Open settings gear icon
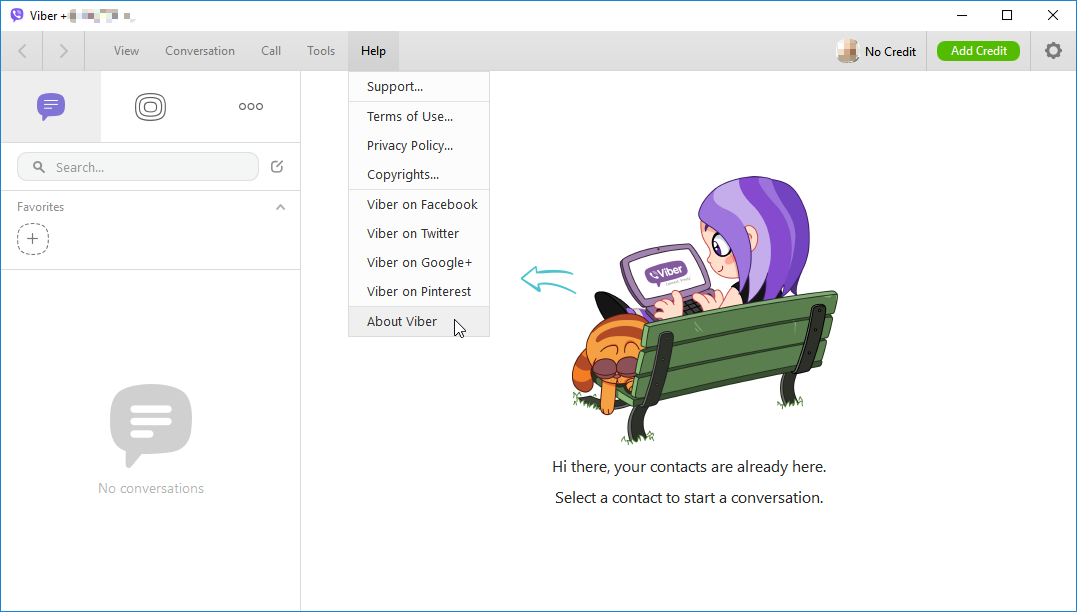Viewport: 1077px width, 612px height. [x=1053, y=51]
